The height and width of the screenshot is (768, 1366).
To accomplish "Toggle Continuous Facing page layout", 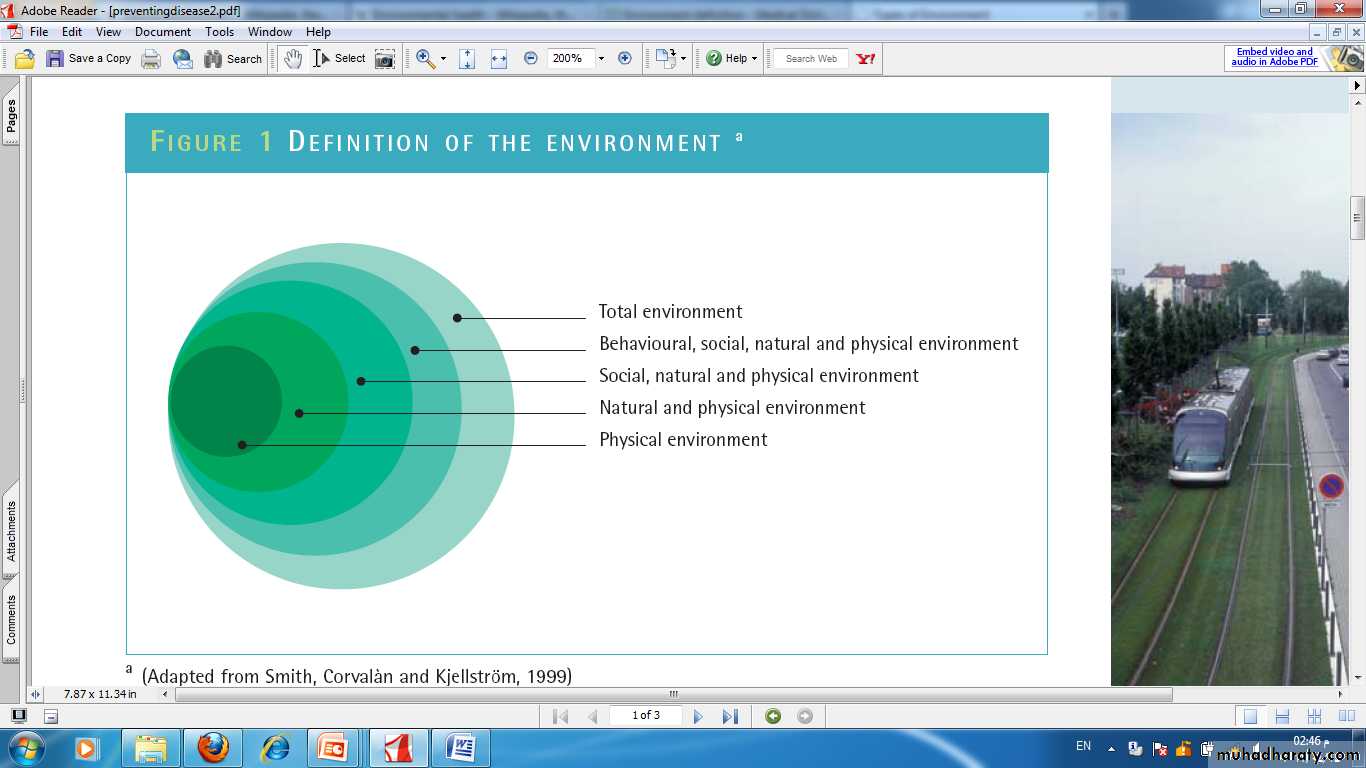I will tap(1314, 716).
